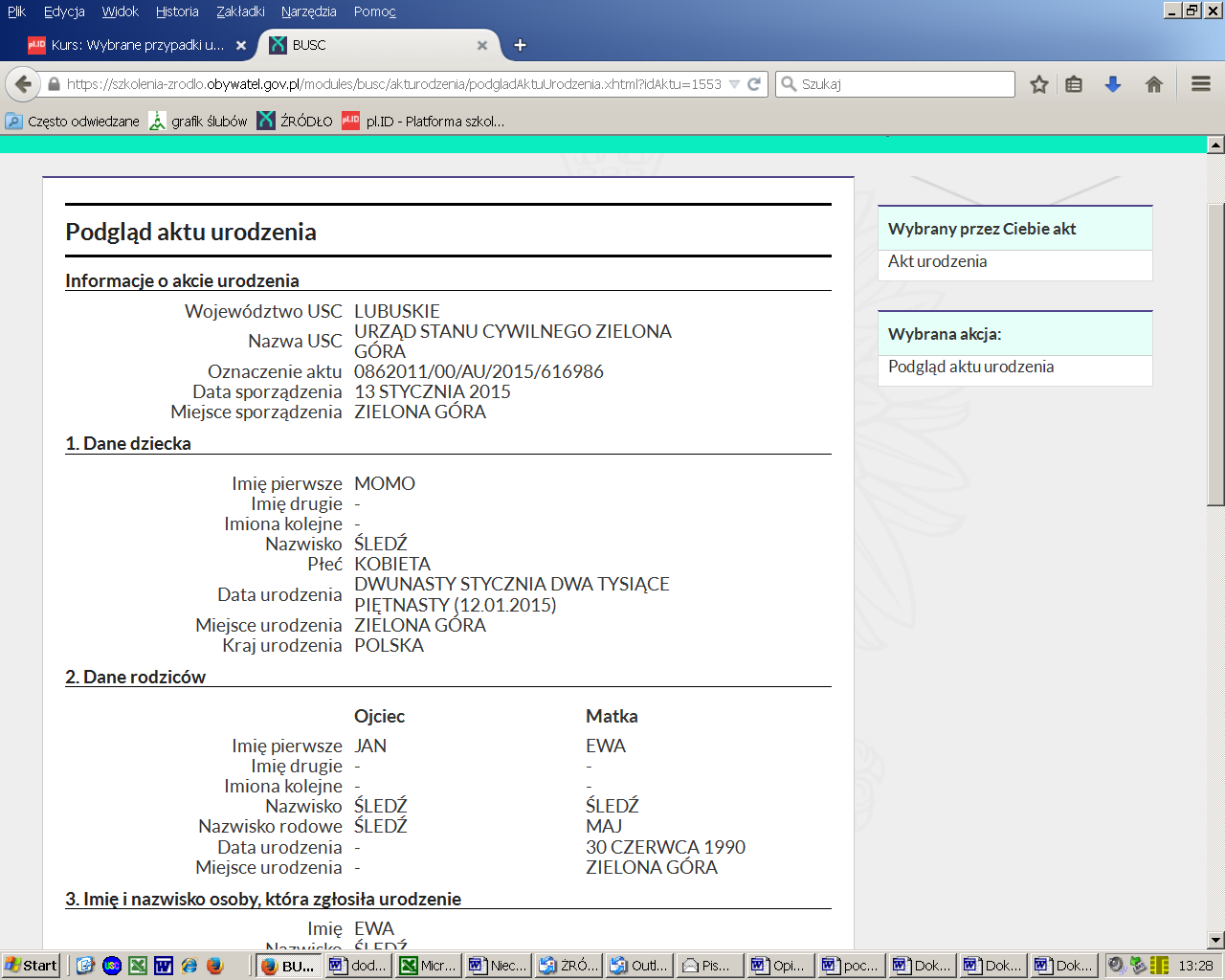This screenshot has height=980, width=1225.
Task: Reload the page with the refresh icon
Action: (754, 84)
